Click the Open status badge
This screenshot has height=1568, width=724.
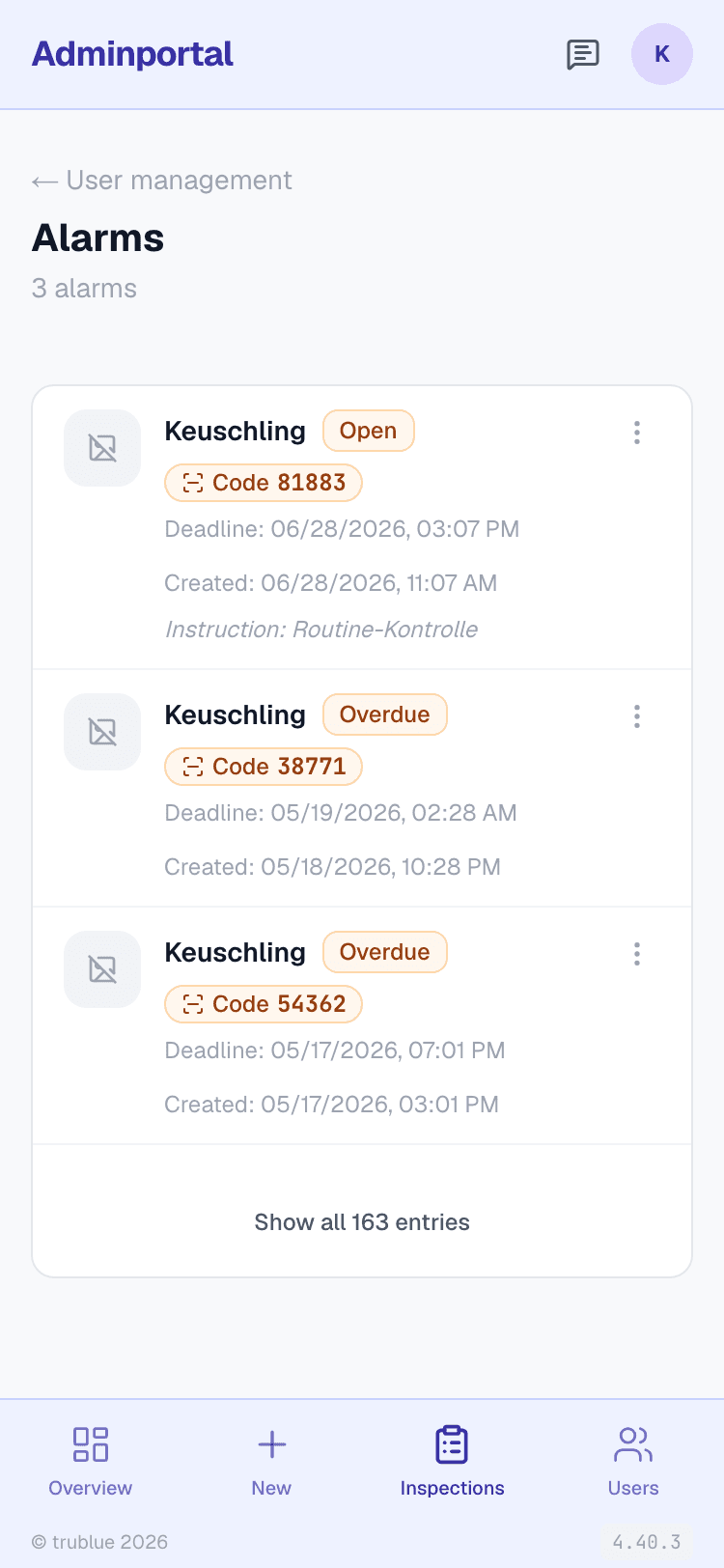coord(368,431)
